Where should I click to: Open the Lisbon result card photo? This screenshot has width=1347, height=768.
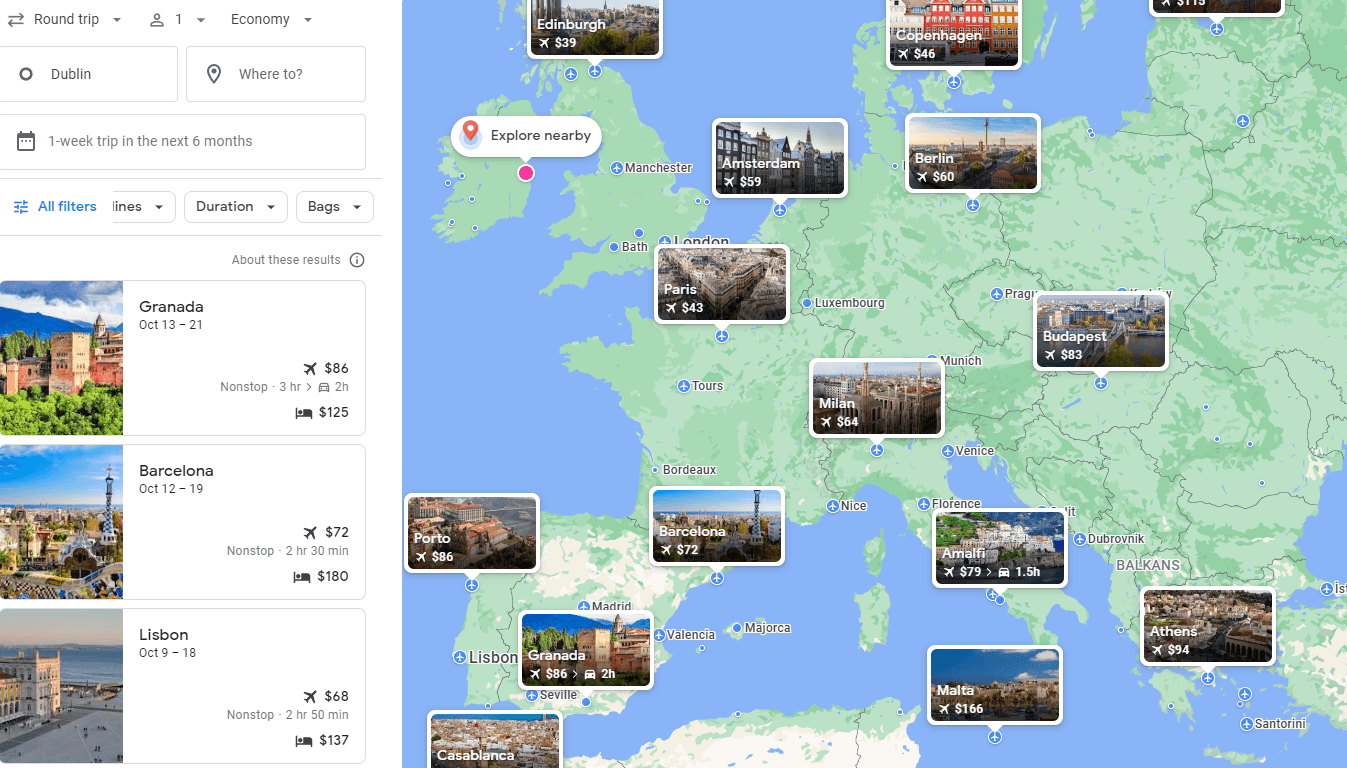point(61,686)
